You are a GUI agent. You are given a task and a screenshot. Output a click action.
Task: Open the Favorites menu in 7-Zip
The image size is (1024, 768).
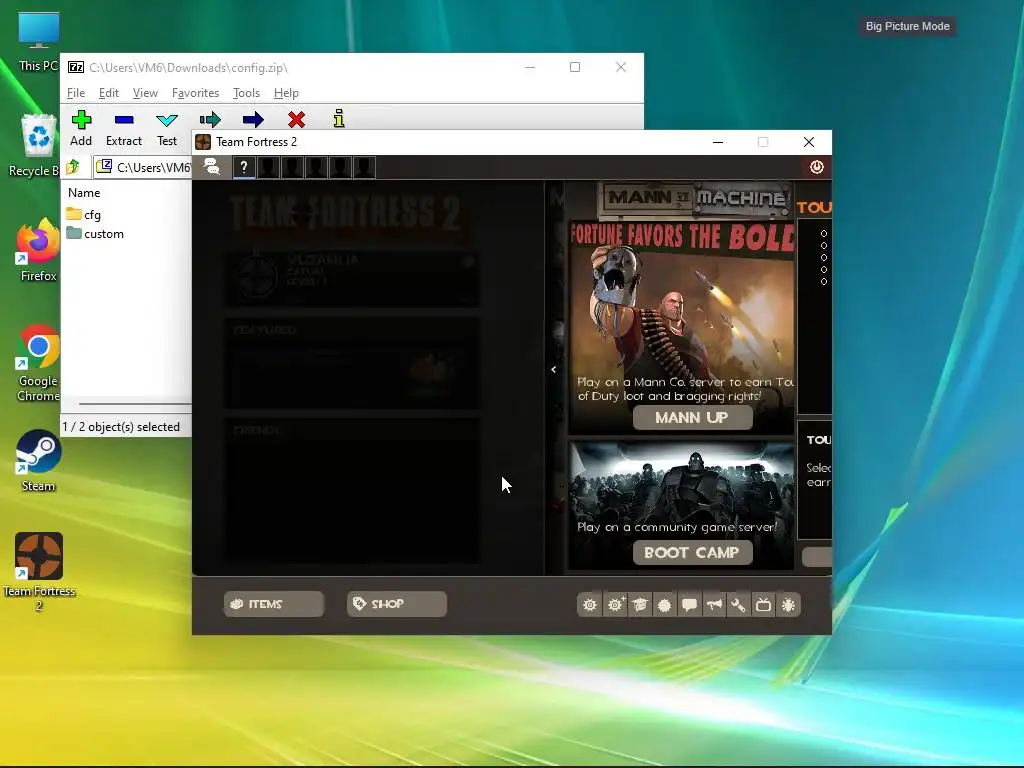point(195,93)
